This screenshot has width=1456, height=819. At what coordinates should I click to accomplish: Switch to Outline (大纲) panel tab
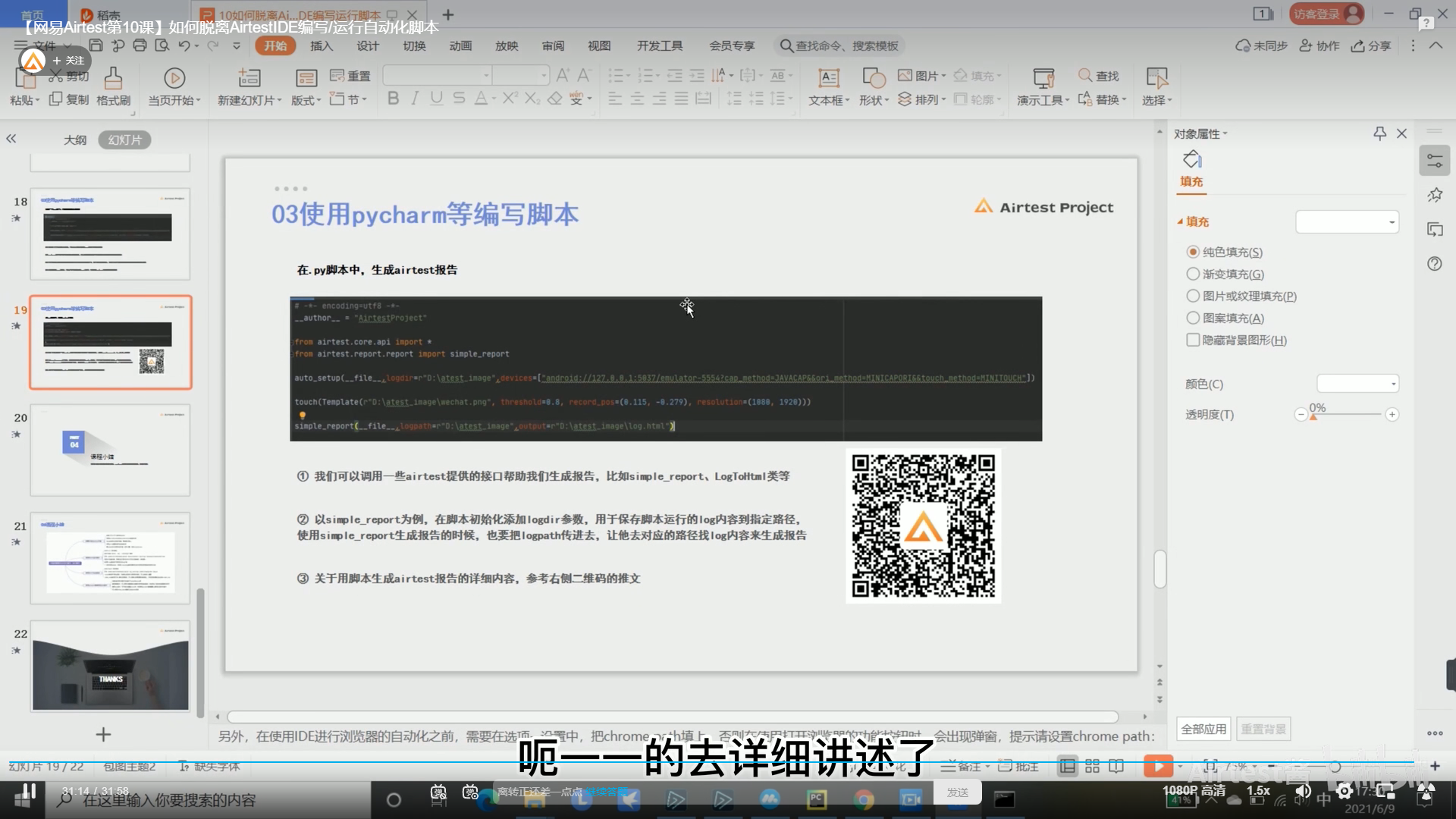click(75, 140)
